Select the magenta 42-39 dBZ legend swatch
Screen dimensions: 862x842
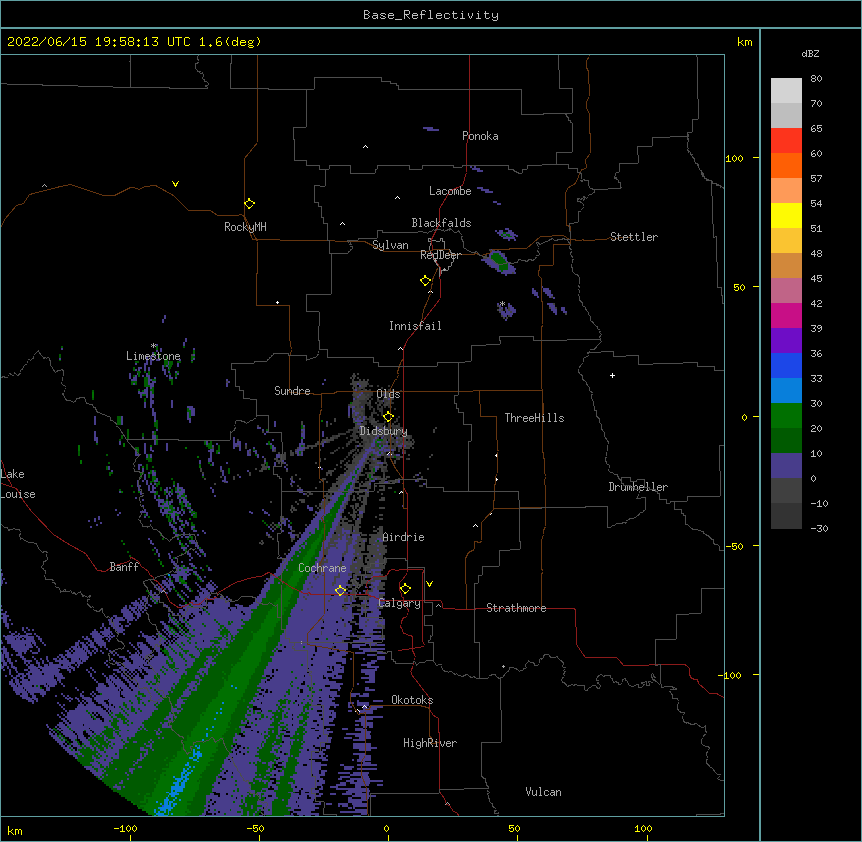coord(786,315)
